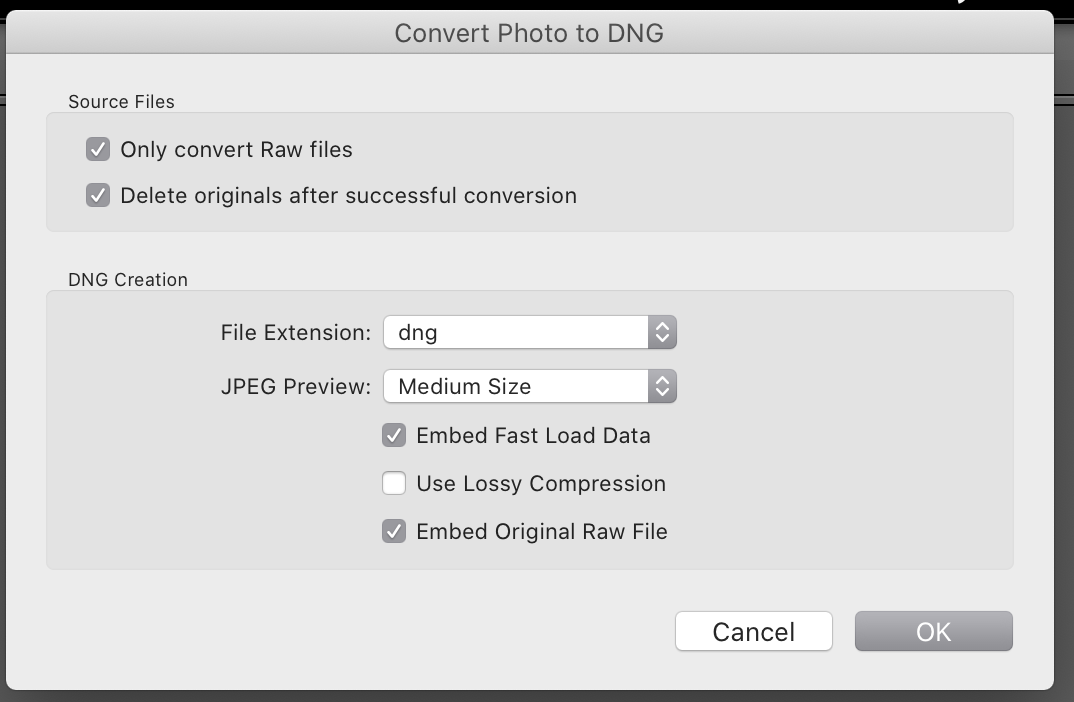This screenshot has height=702, width=1074.
Task: Untick the Embed Original Raw File checkbox
Action: pyautogui.click(x=394, y=532)
